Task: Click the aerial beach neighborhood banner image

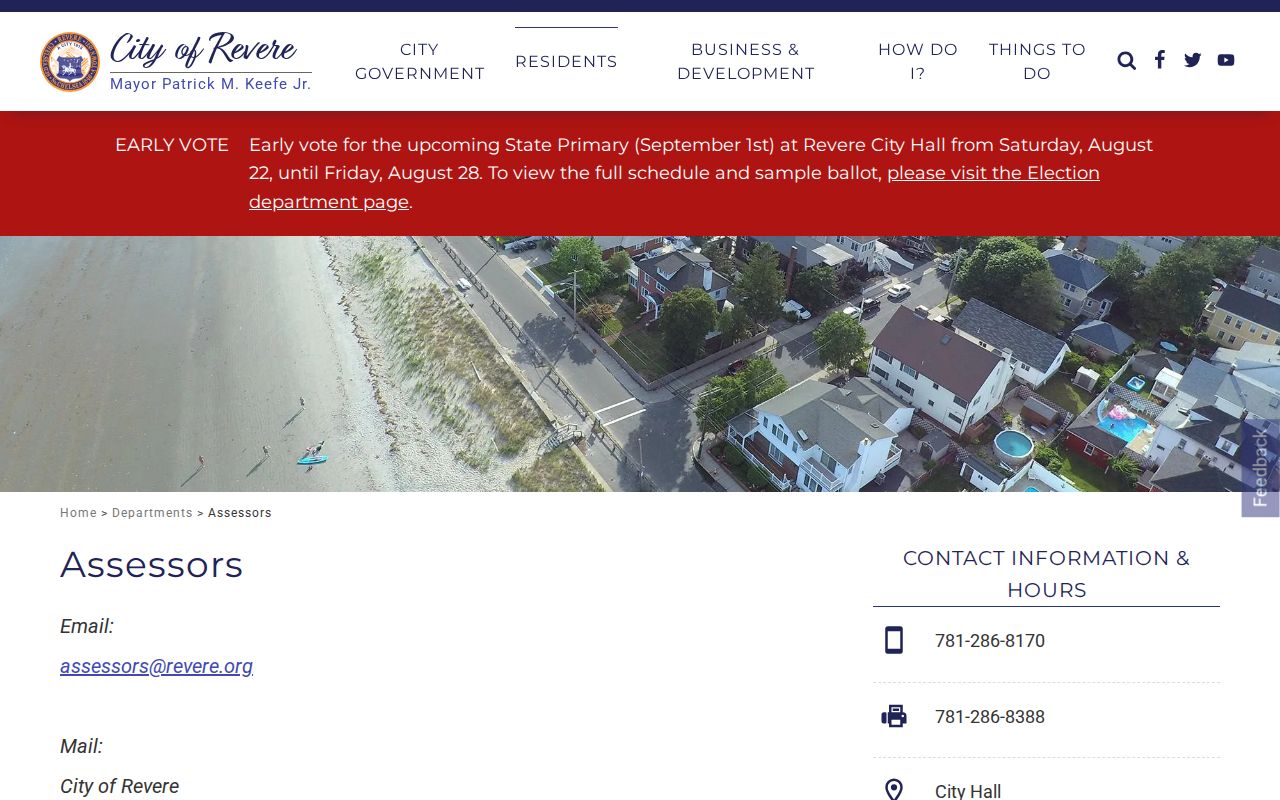Action: click(x=640, y=364)
